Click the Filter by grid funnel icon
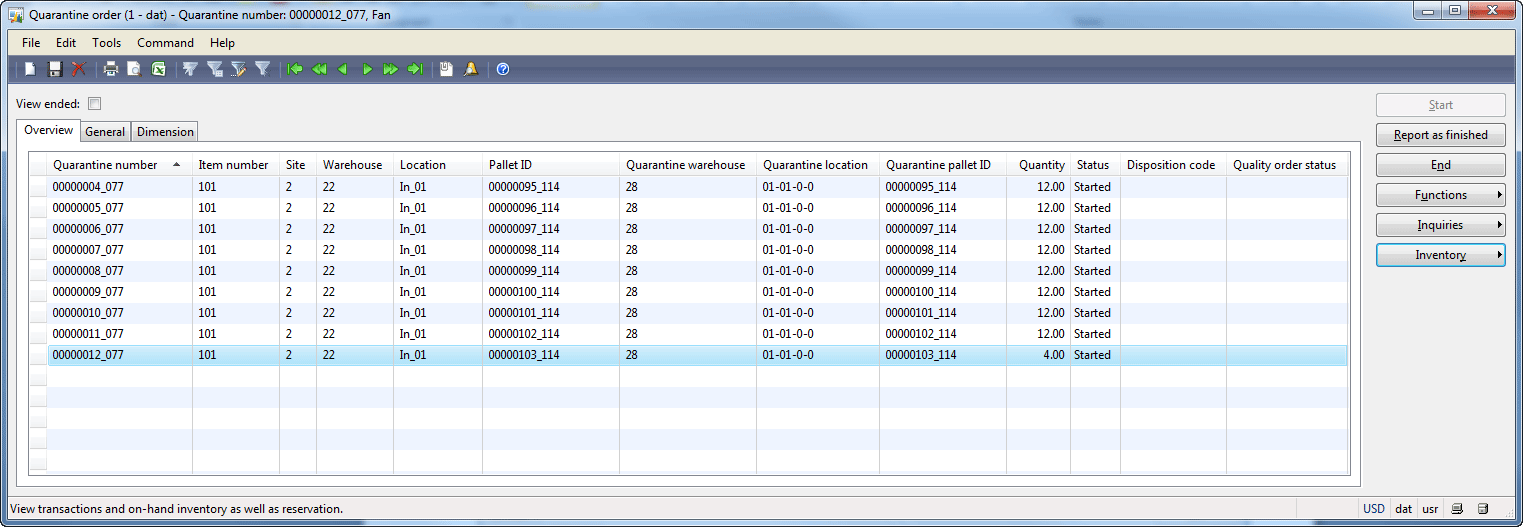 214,69
